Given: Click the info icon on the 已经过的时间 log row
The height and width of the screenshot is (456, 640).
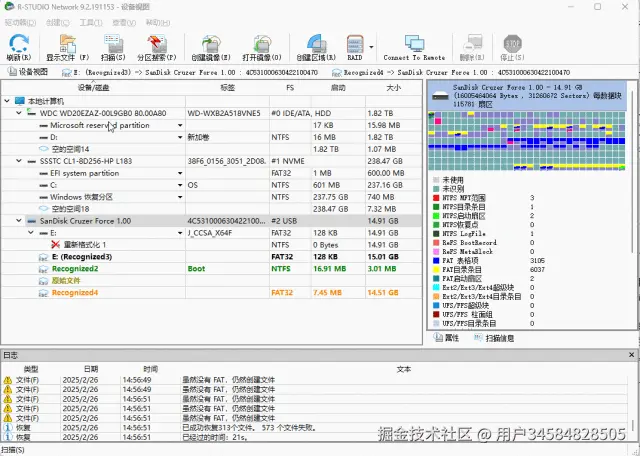Looking at the screenshot, I should coord(7,437).
